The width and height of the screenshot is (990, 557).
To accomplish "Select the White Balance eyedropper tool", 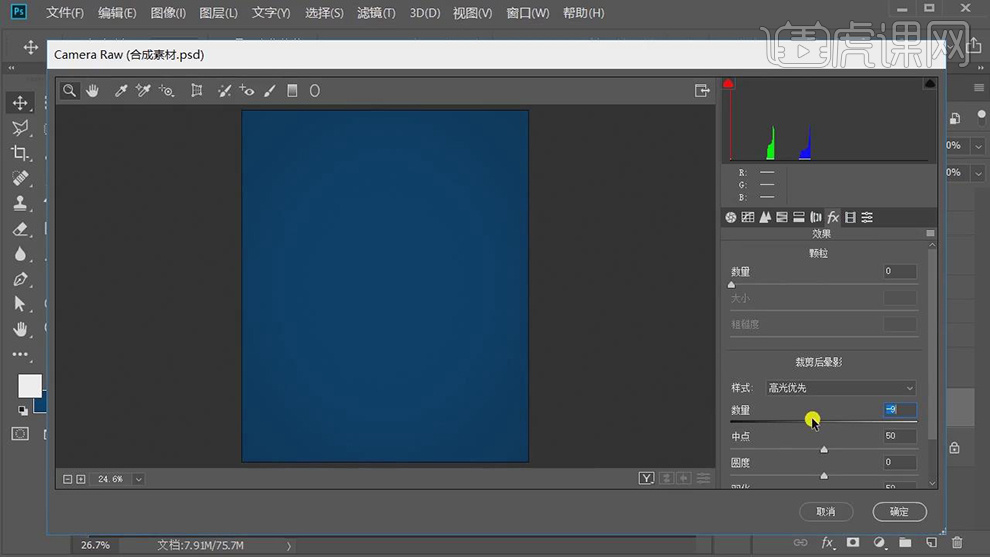I will [x=121, y=91].
